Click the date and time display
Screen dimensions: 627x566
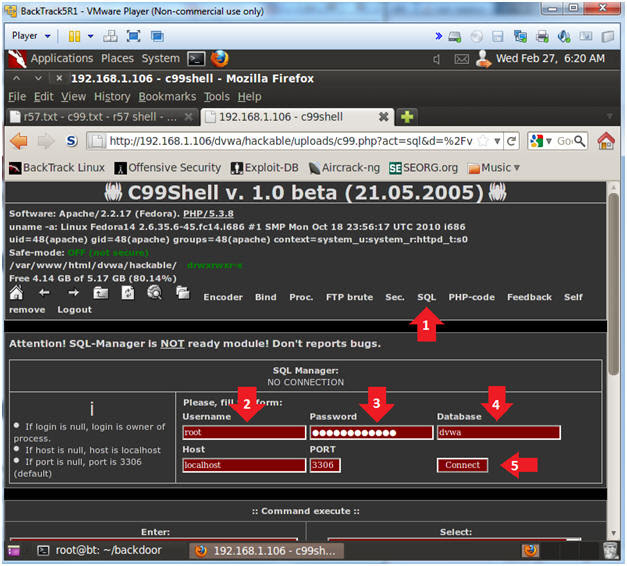pyautogui.click(x=550, y=58)
